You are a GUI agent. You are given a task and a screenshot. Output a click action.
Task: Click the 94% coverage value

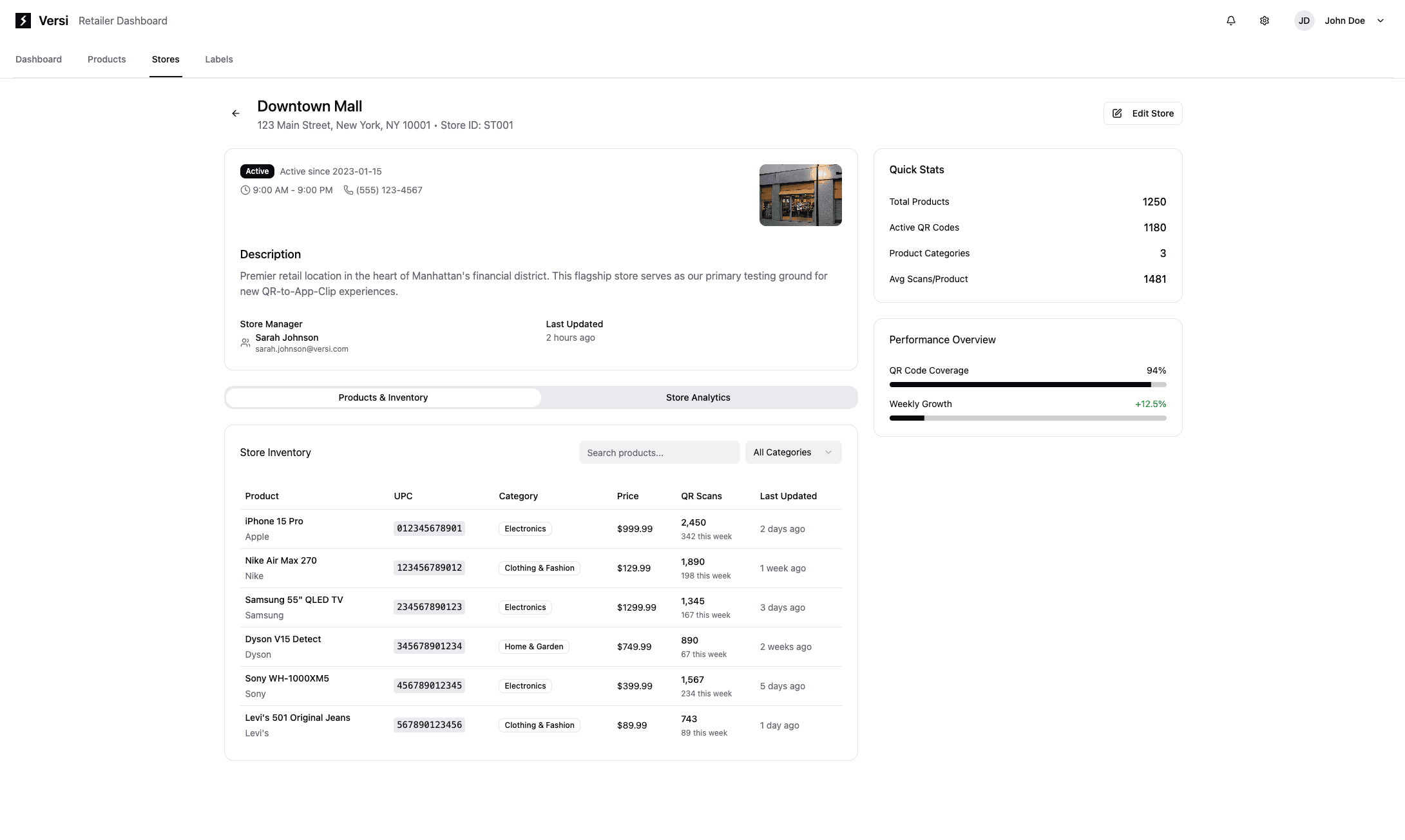[x=1156, y=370]
